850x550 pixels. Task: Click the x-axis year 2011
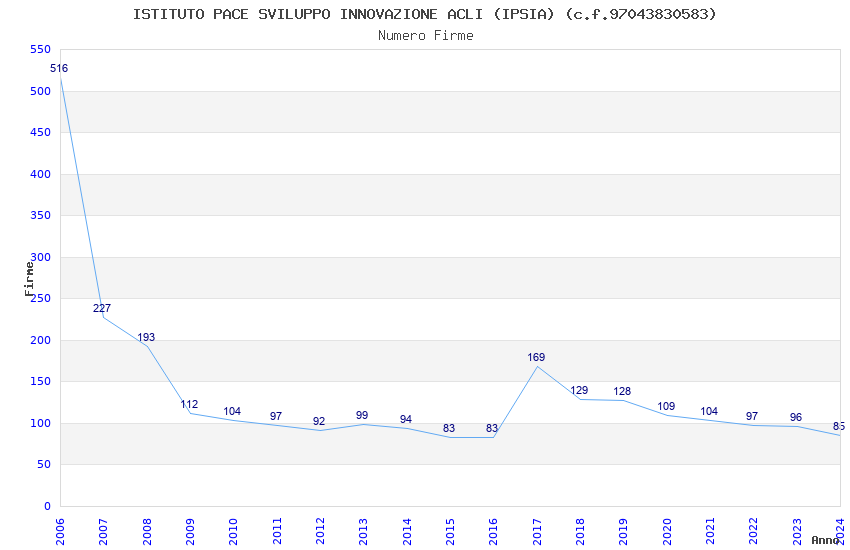(x=277, y=532)
